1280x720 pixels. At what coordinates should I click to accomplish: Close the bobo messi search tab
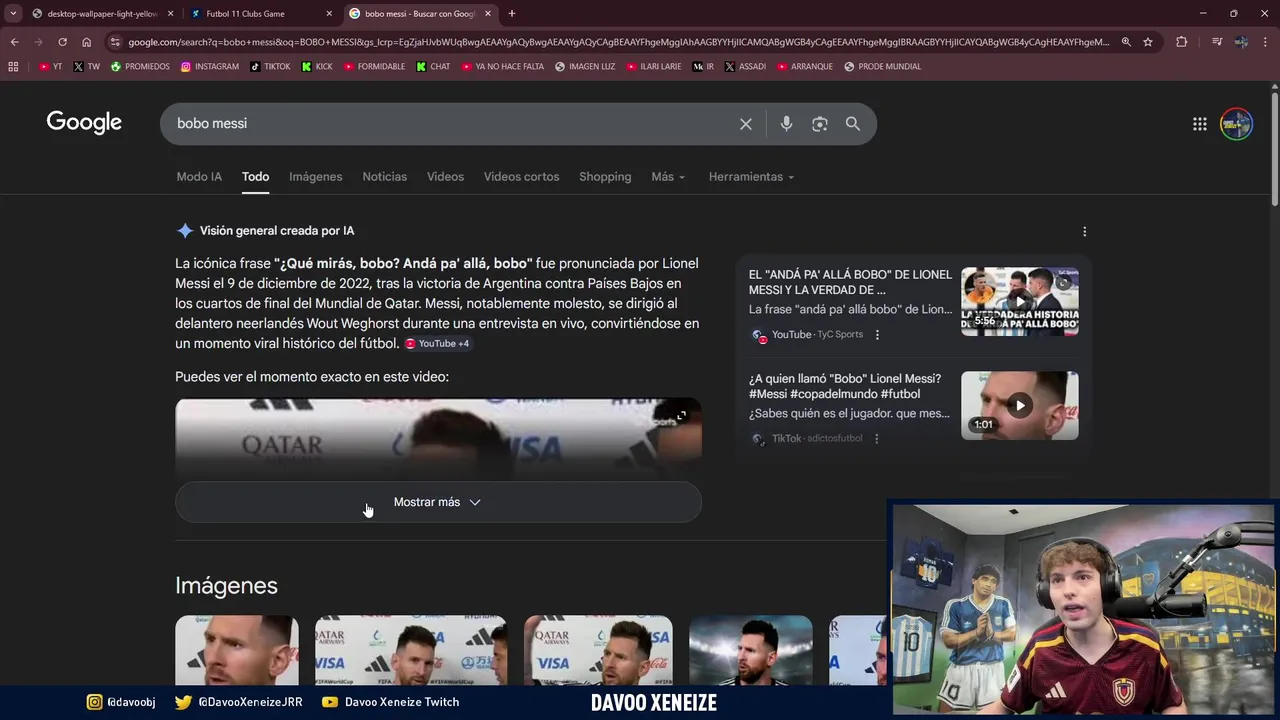pos(489,14)
